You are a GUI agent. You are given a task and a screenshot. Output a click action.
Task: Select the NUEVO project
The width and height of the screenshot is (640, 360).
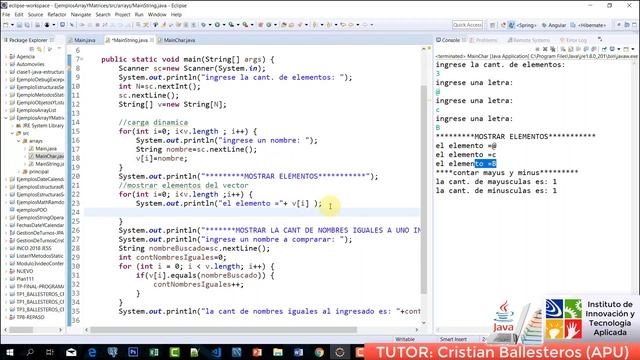tap(24, 271)
